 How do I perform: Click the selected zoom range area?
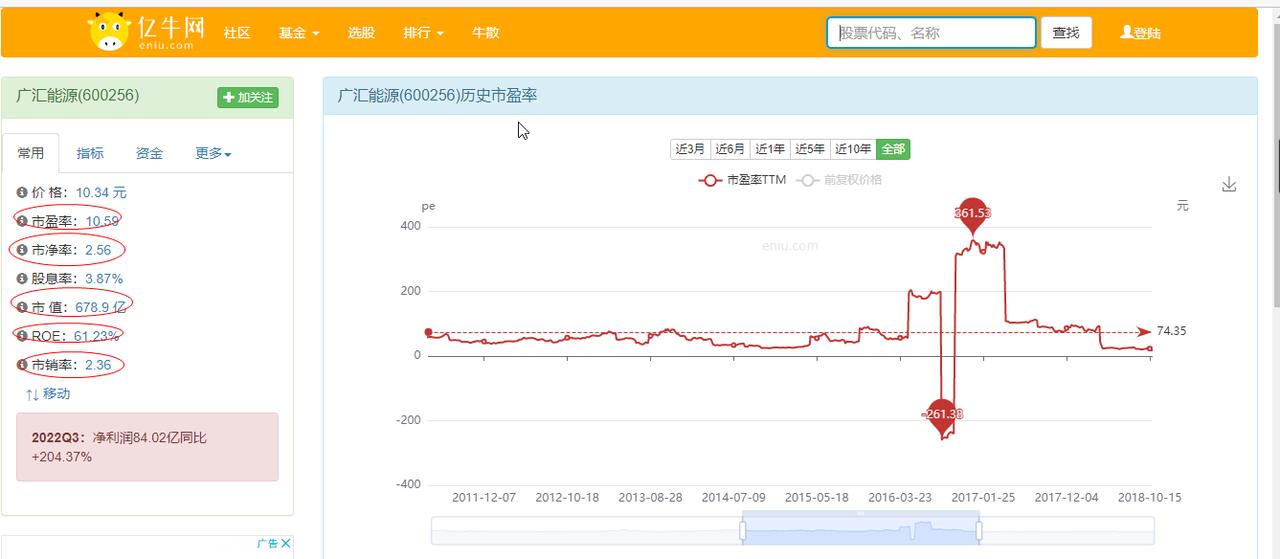861,531
